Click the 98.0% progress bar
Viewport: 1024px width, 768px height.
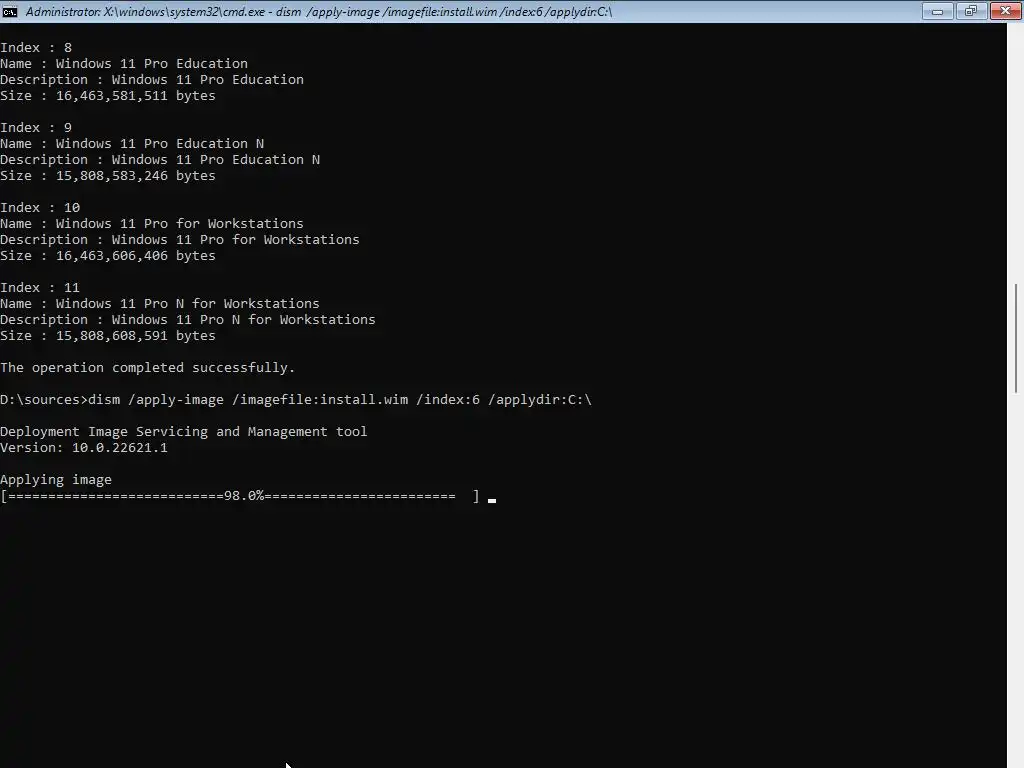[240, 496]
